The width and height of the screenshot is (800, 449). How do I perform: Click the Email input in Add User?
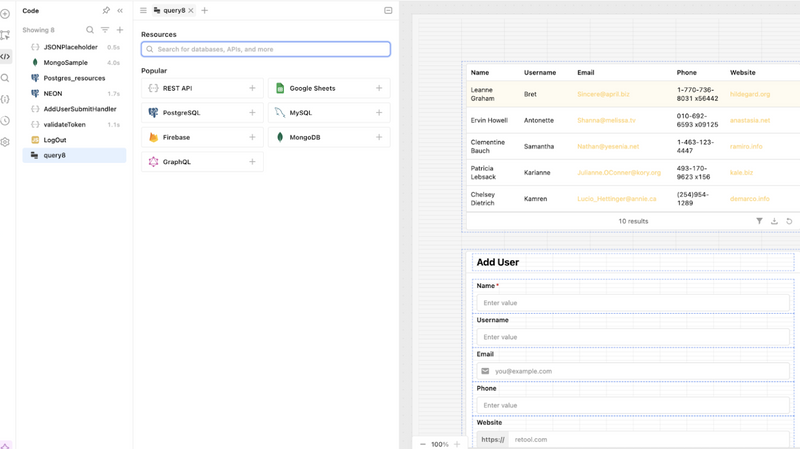click(633, 371)
